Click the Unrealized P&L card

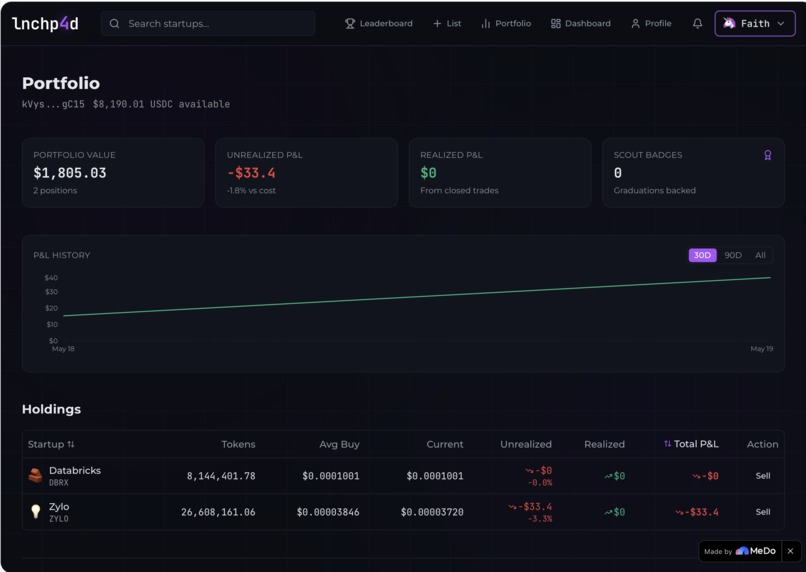[x=306, y=173]
